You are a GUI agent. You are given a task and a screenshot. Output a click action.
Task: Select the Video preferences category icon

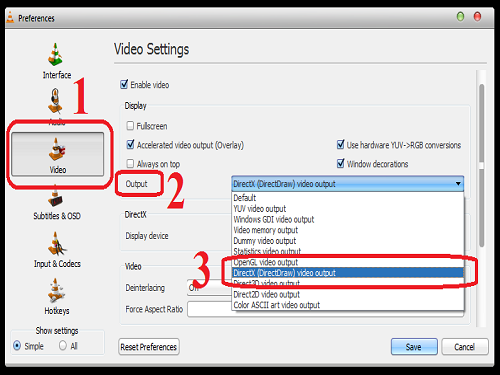coord(57,154)
